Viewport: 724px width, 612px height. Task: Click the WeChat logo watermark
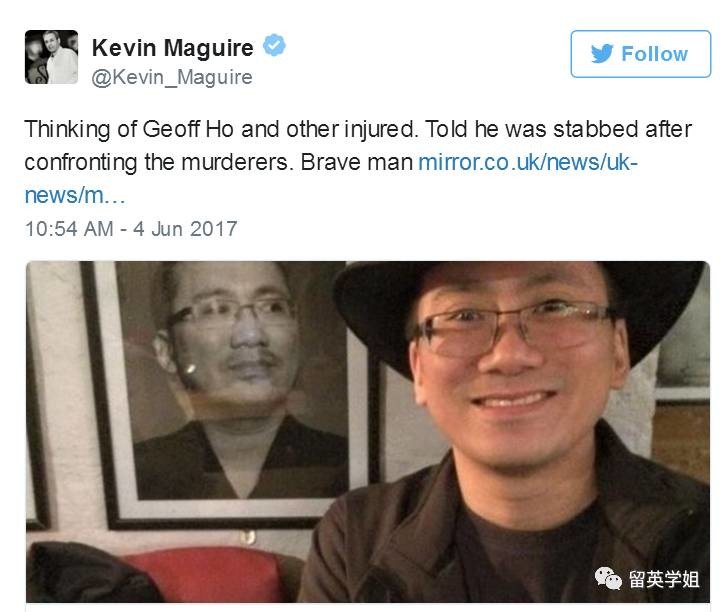point(608,579)
